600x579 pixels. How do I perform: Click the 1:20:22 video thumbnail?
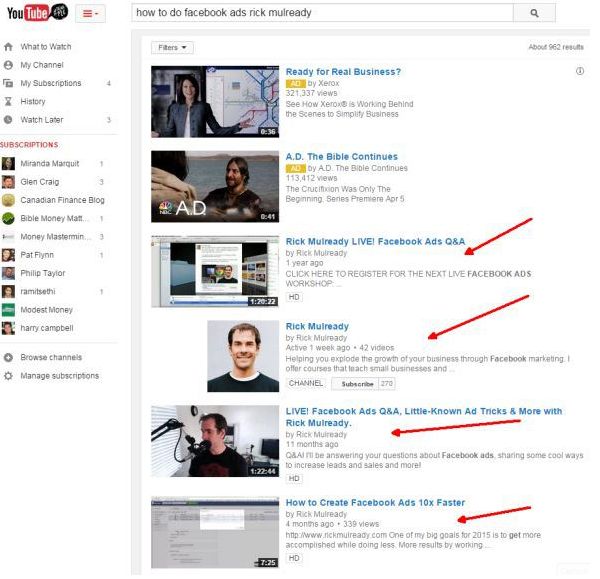point(215,271)
